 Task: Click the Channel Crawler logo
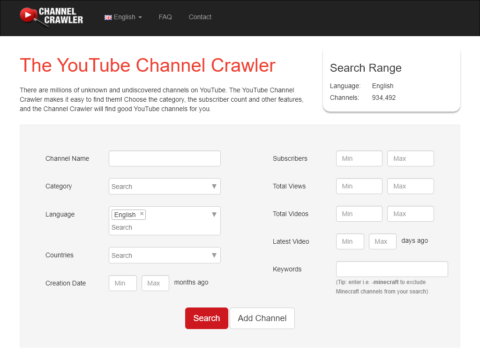point(51,16)
